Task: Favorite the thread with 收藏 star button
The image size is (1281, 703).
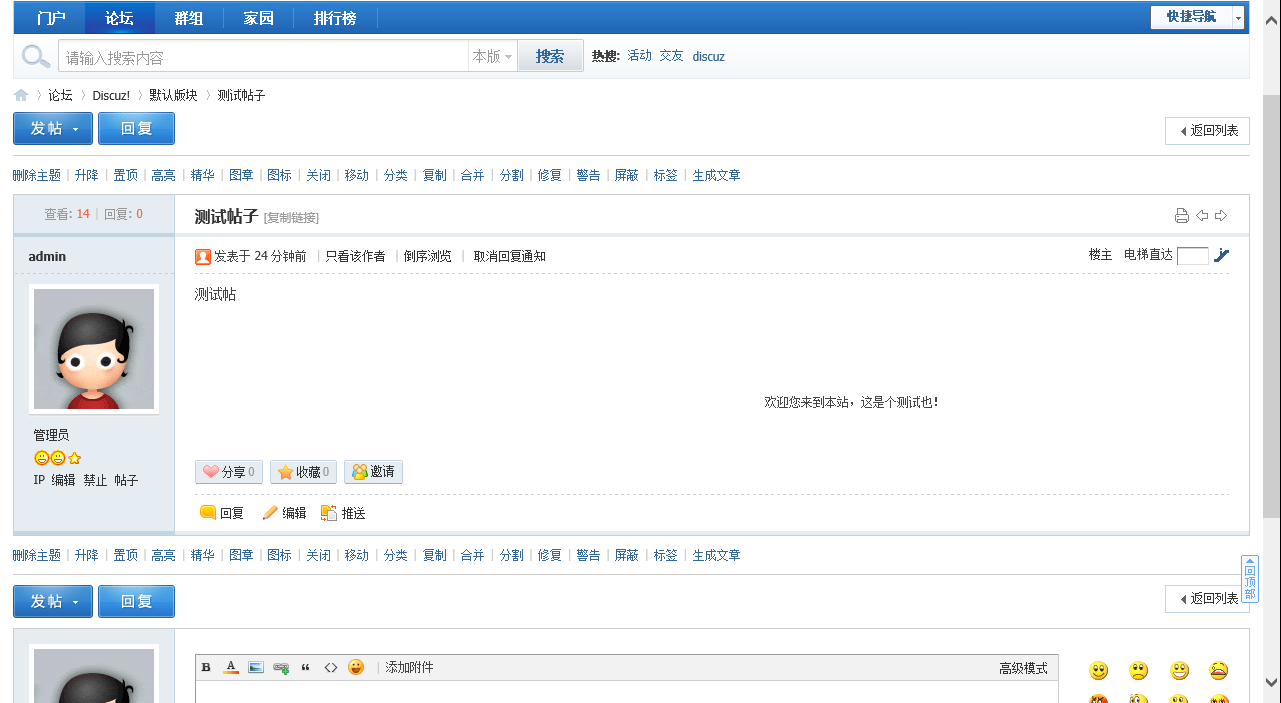Action: point(303,472)
